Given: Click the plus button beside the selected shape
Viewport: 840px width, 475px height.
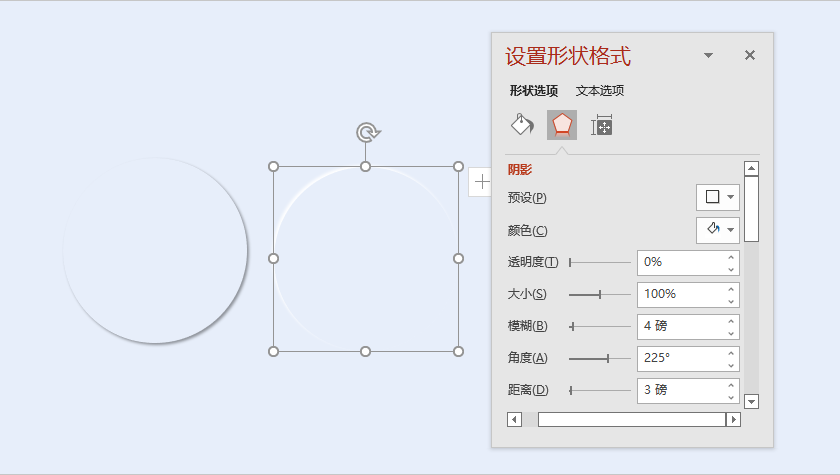Looking at the screenshot, I should coord(482,181).
